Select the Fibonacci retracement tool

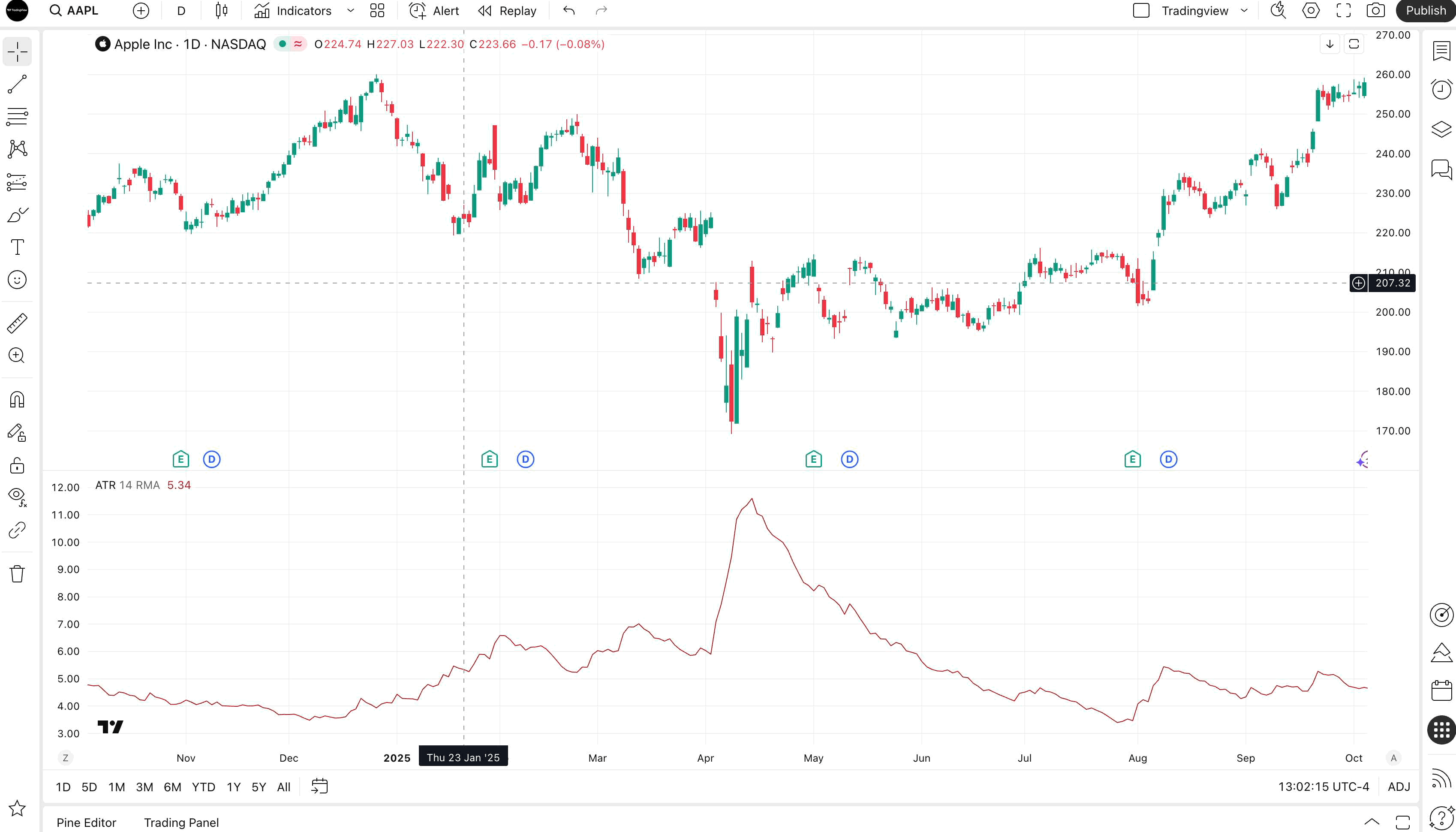click(17, 117)
